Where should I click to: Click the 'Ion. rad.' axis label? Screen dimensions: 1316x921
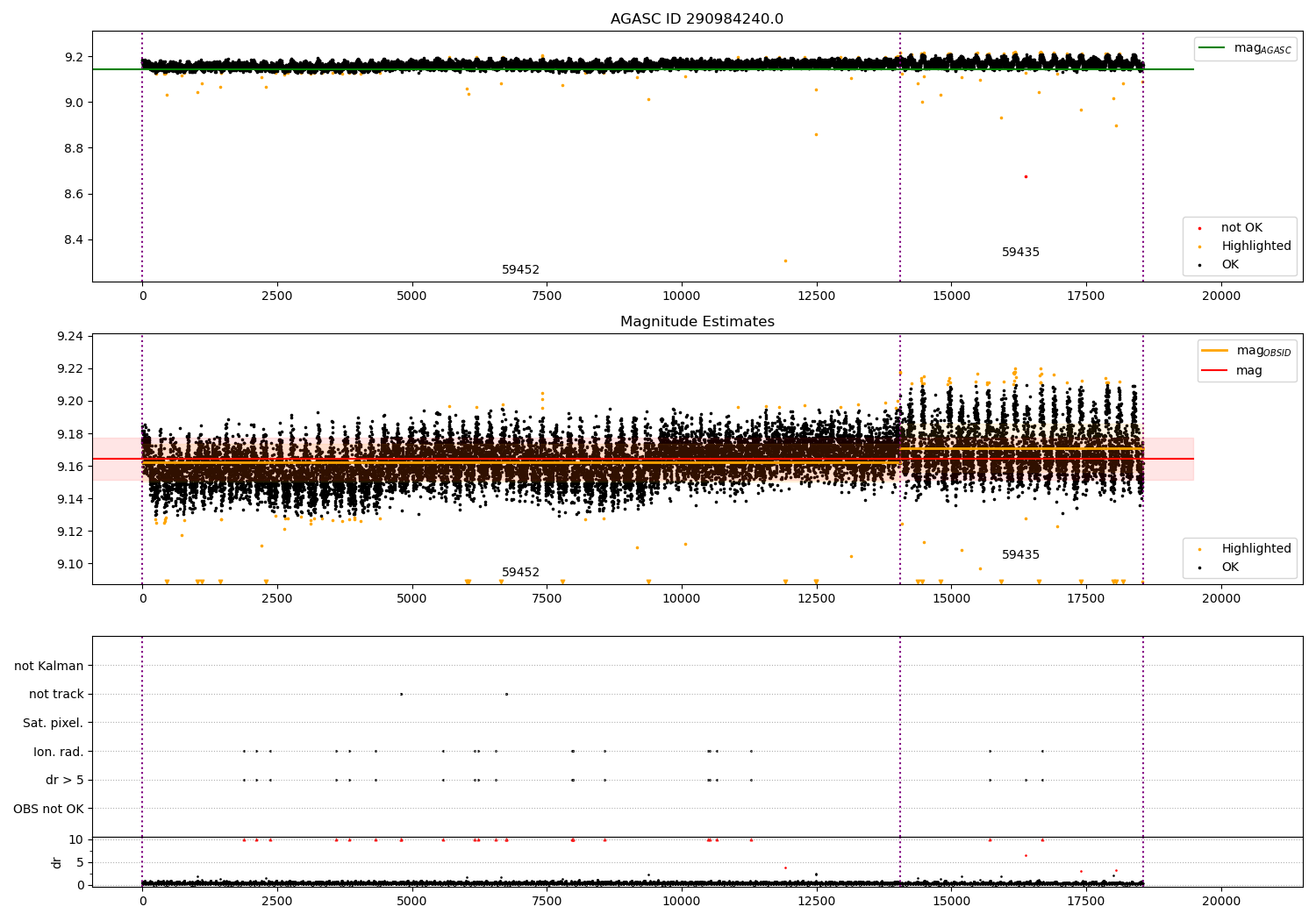click(x=58, y=752)
